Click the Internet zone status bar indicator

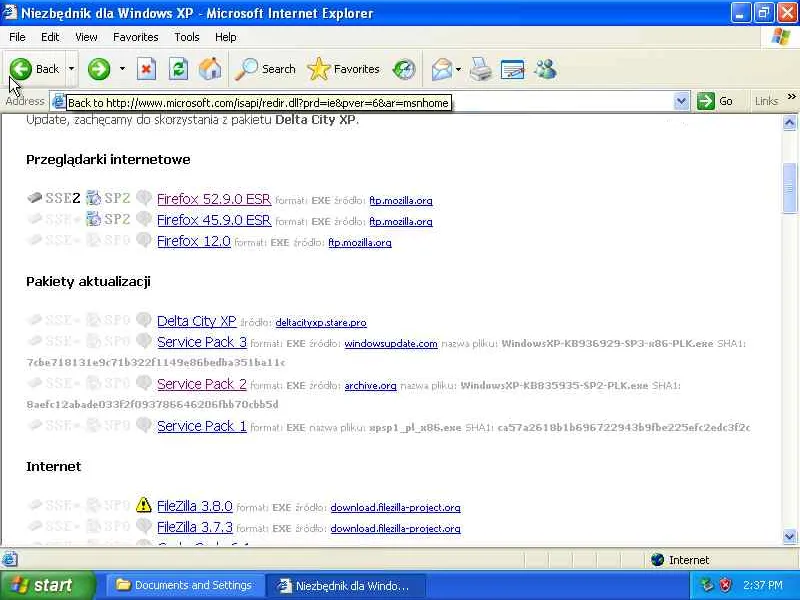coord(680,560)
